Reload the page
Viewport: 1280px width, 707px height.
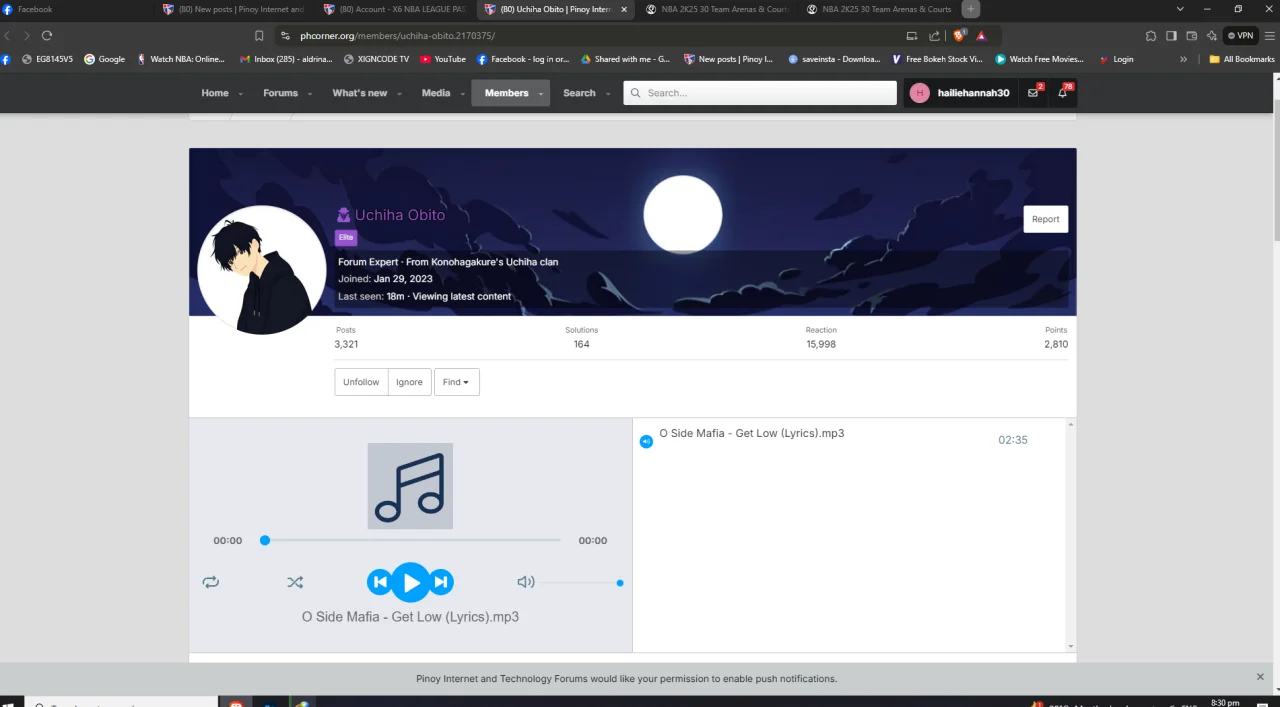pyautogui.click(x=47, y=35)
